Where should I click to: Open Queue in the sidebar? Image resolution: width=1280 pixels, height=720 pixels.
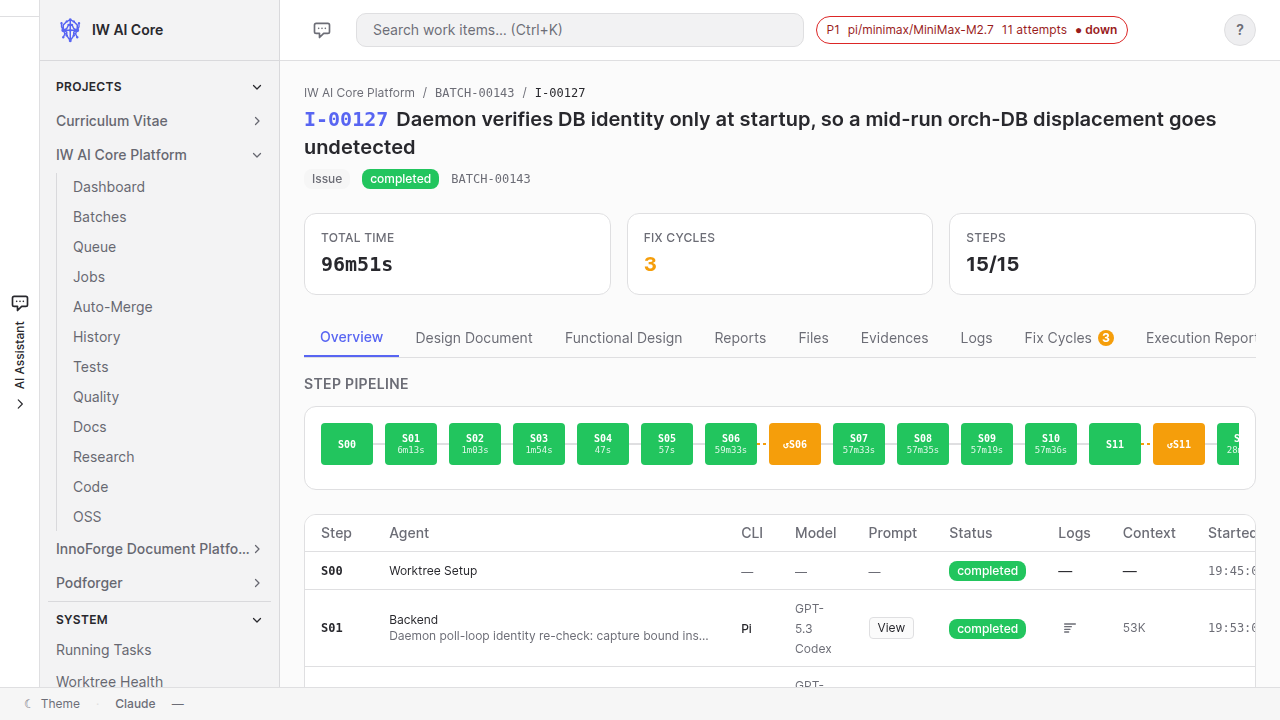tap(94, 247)
